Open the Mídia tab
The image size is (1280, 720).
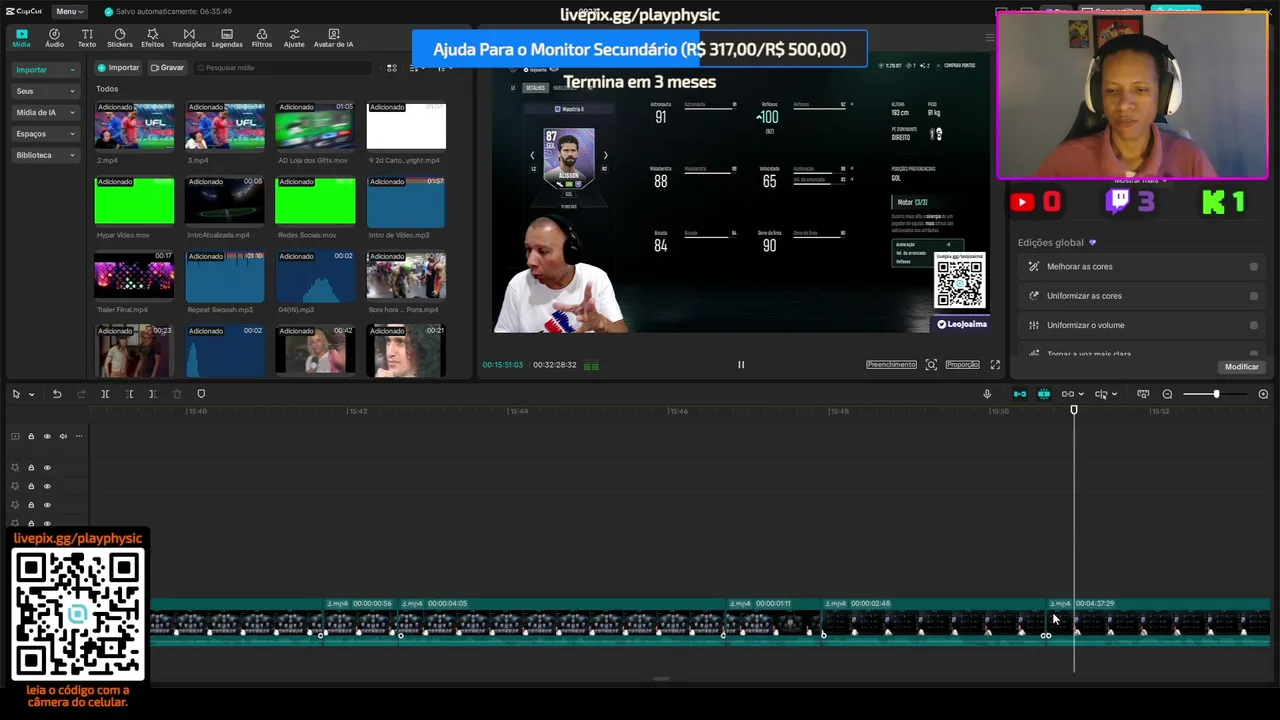click(x=21, y=38)
